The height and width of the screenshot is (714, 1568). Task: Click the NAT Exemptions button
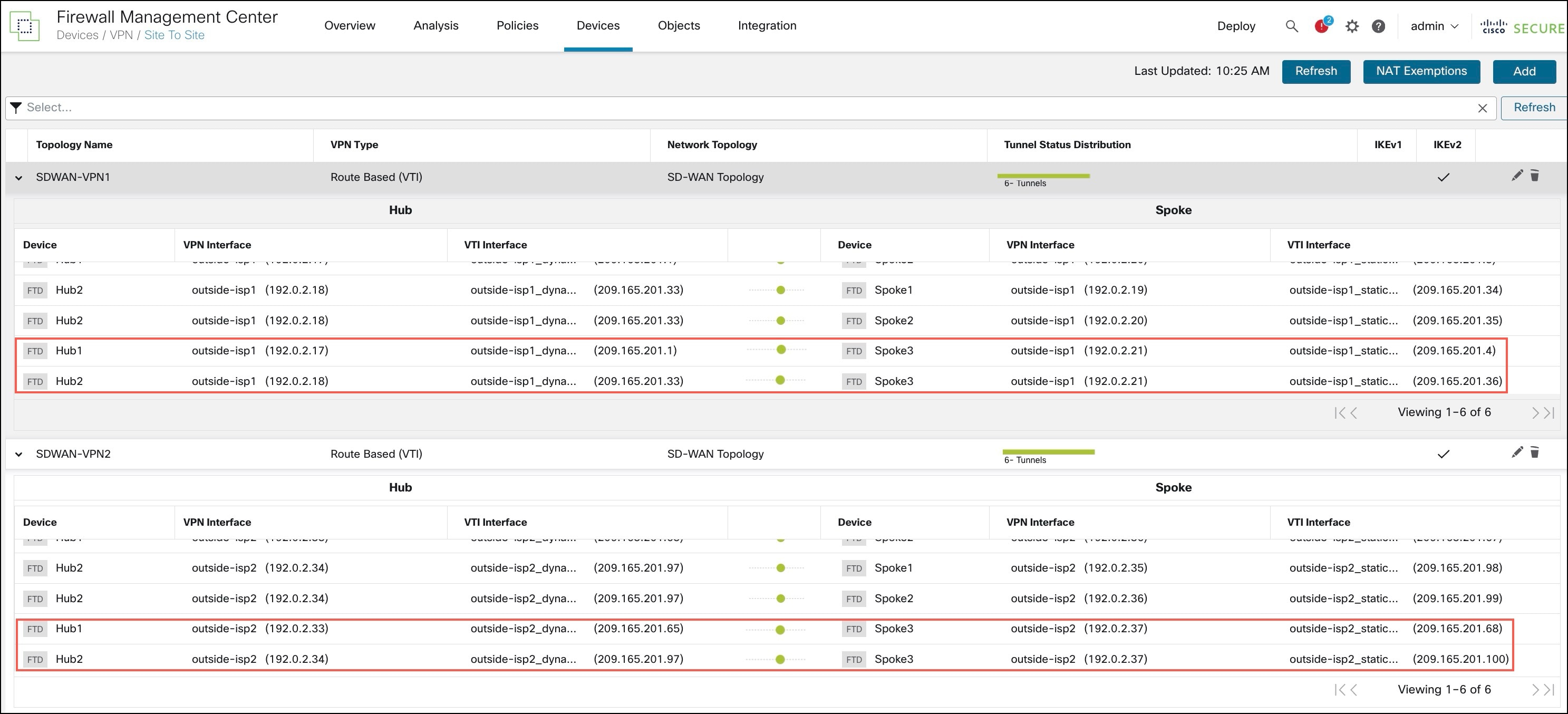(1421, 71)
